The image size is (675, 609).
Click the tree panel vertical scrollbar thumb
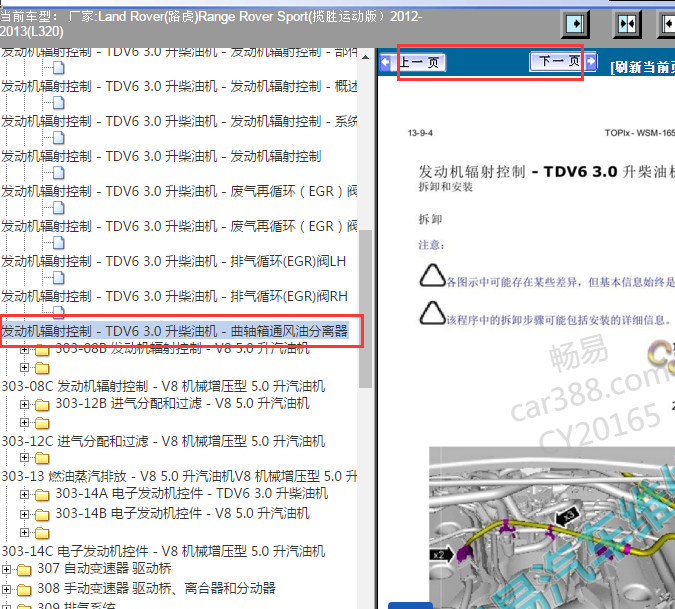pyautogui.click(x=365, y=309)
